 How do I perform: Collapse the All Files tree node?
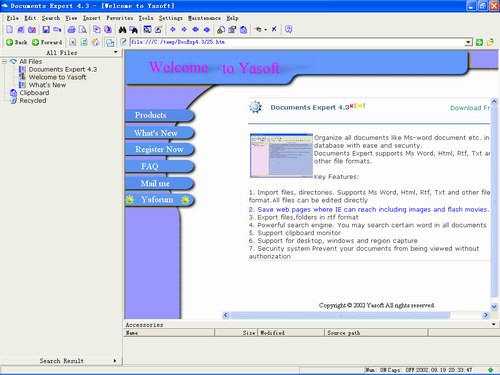pyautogui.click(x=5, y=61)
